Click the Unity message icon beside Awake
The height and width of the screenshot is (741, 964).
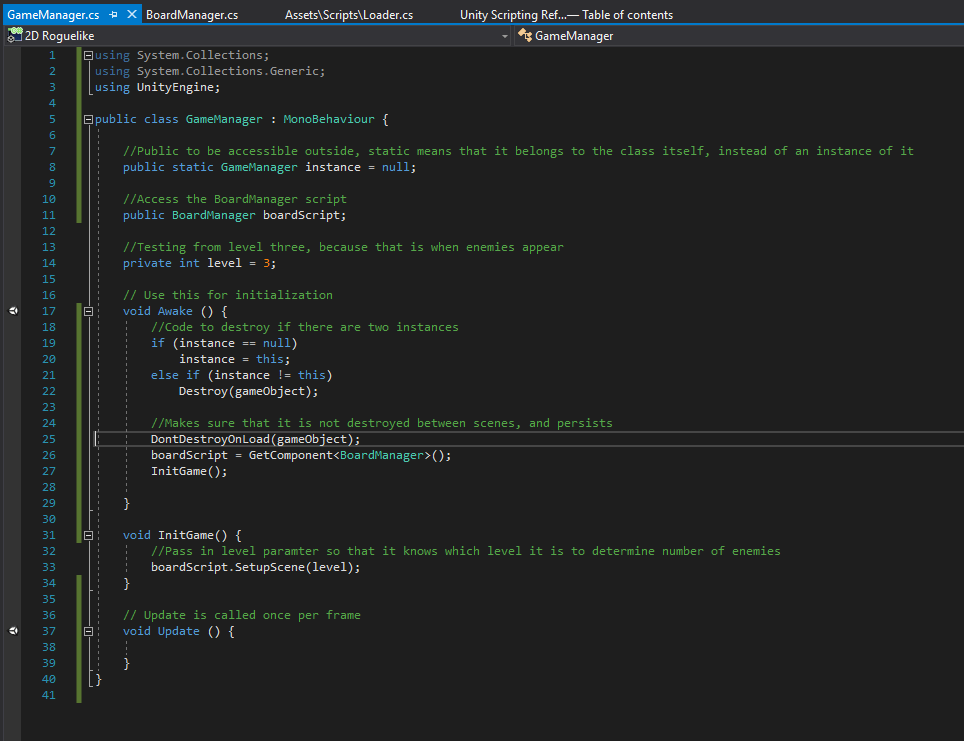point(13,311)
